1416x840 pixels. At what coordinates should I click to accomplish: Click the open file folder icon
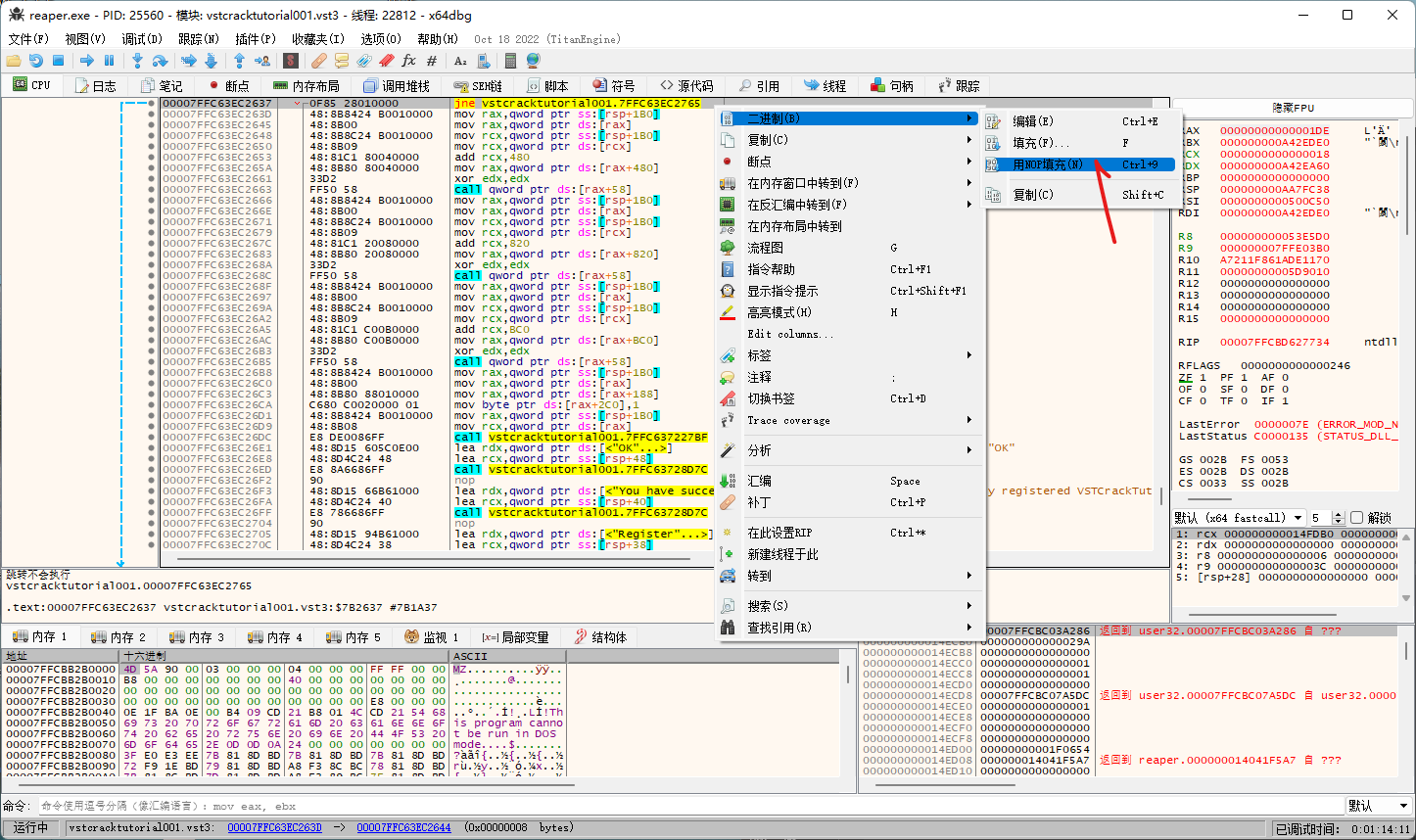(x=14, y=61)
